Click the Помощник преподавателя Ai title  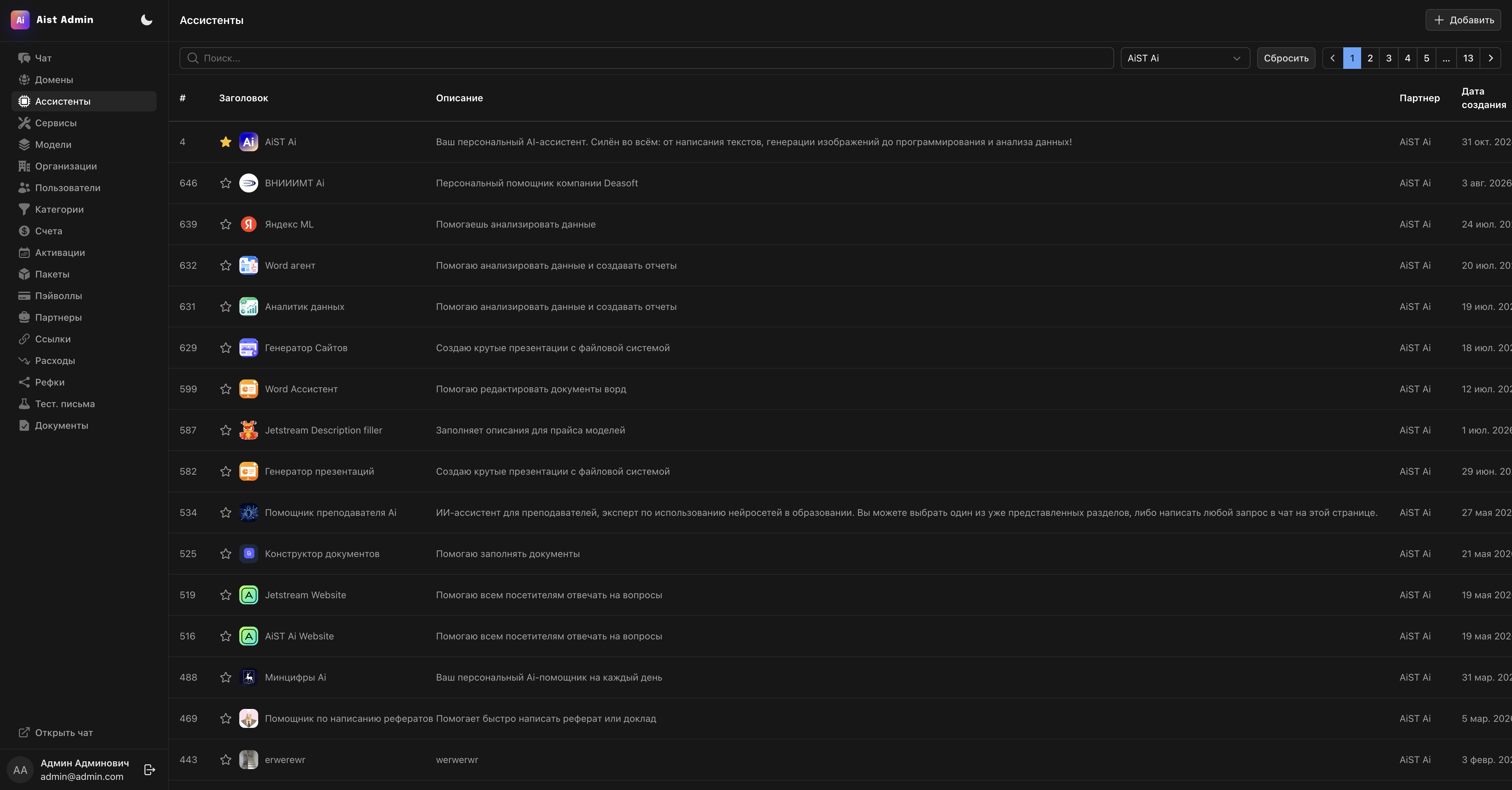[330, 512]
